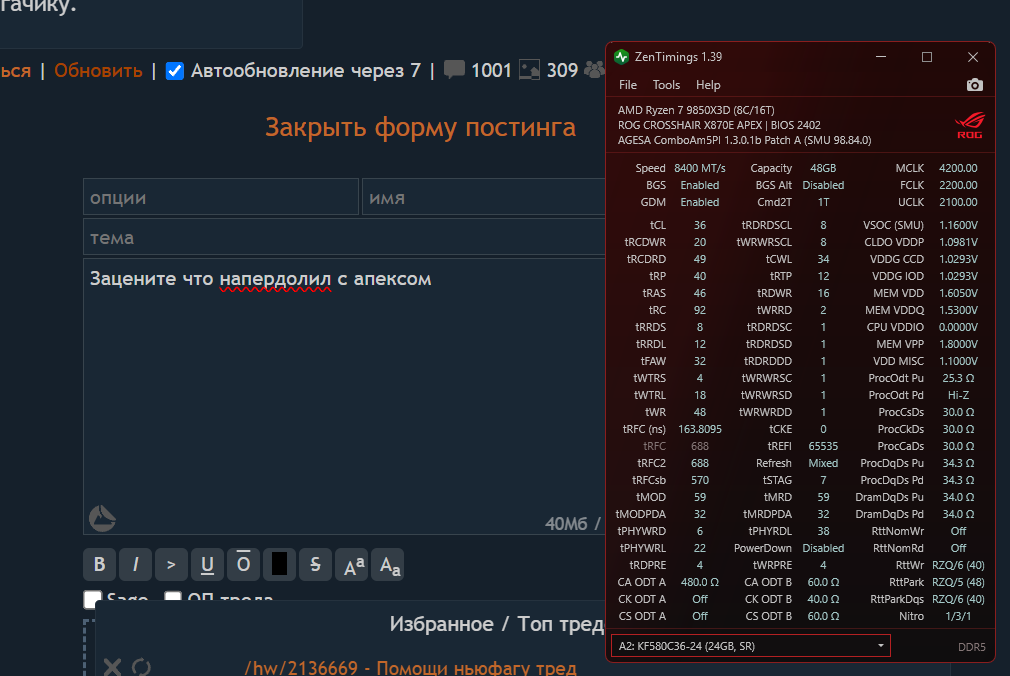
Task: Refresh the favorites panel with the circular arrow icon
Action: click(141, 666)
